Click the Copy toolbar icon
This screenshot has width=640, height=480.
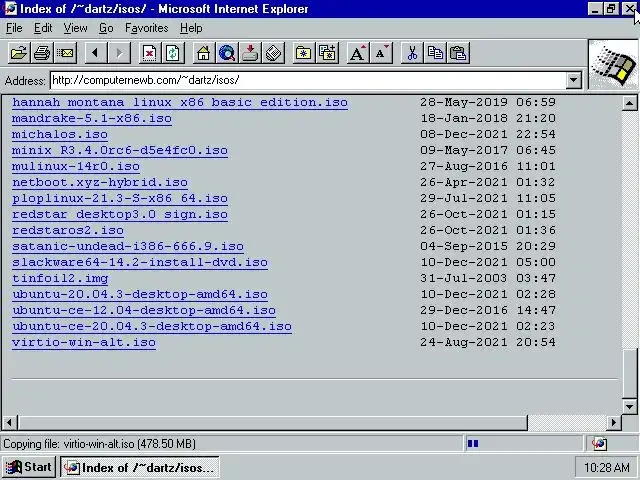pos(436,53)
